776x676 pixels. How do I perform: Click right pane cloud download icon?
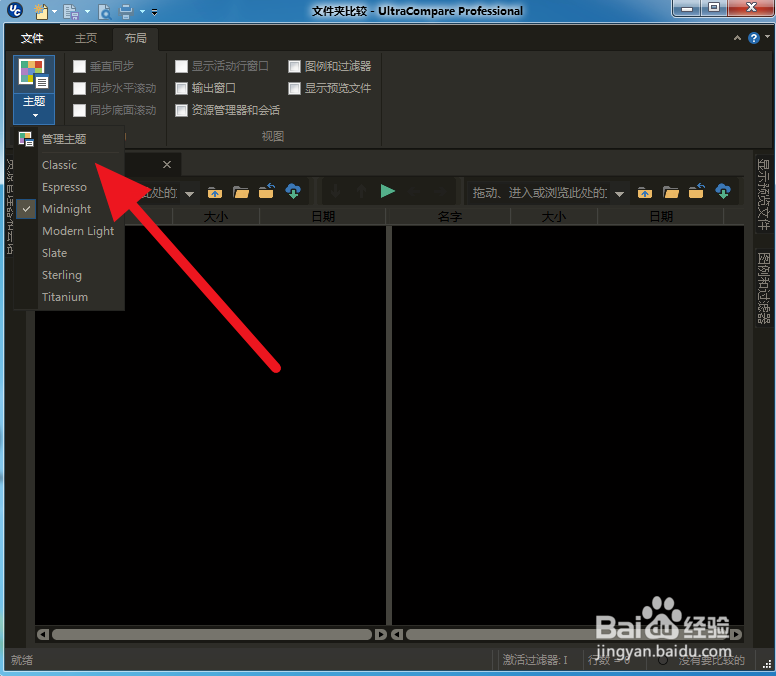tap(723, 191)
